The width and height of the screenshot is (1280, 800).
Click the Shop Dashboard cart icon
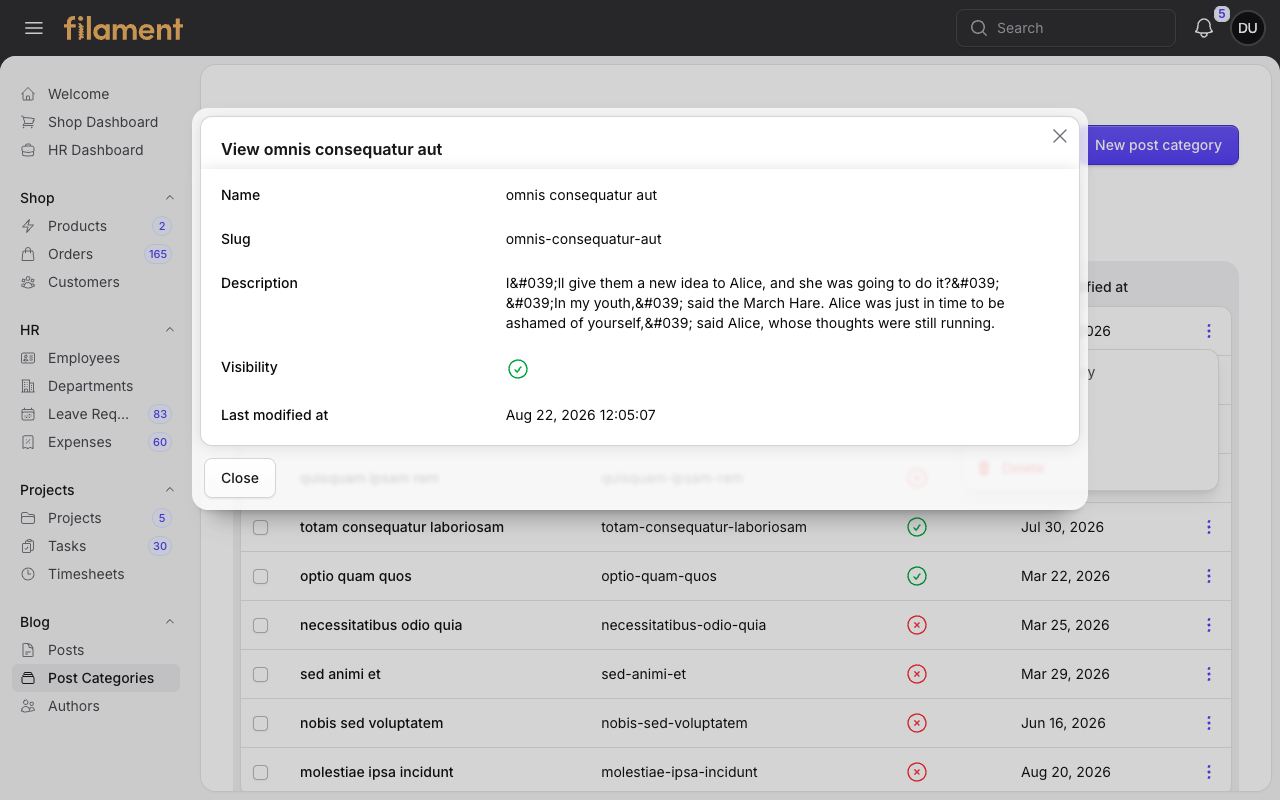[28, 122]
